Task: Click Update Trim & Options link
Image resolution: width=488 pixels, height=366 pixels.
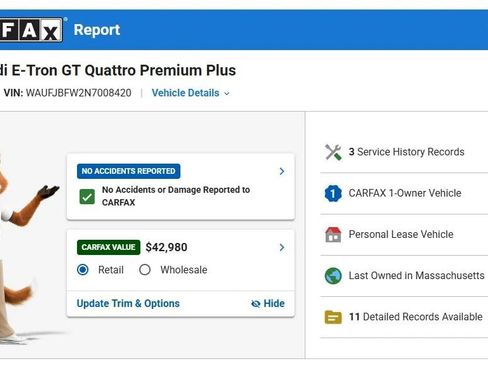Action: pos(128,304)
